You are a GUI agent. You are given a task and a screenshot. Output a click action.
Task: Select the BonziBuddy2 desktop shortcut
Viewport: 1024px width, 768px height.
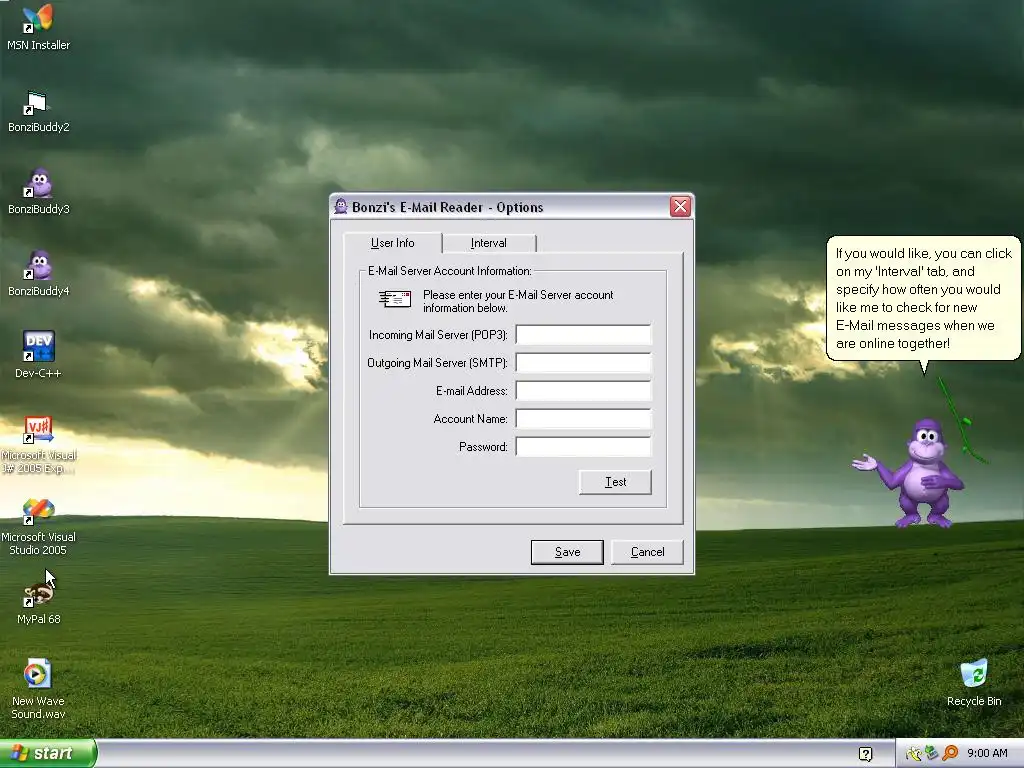point(38,111)
